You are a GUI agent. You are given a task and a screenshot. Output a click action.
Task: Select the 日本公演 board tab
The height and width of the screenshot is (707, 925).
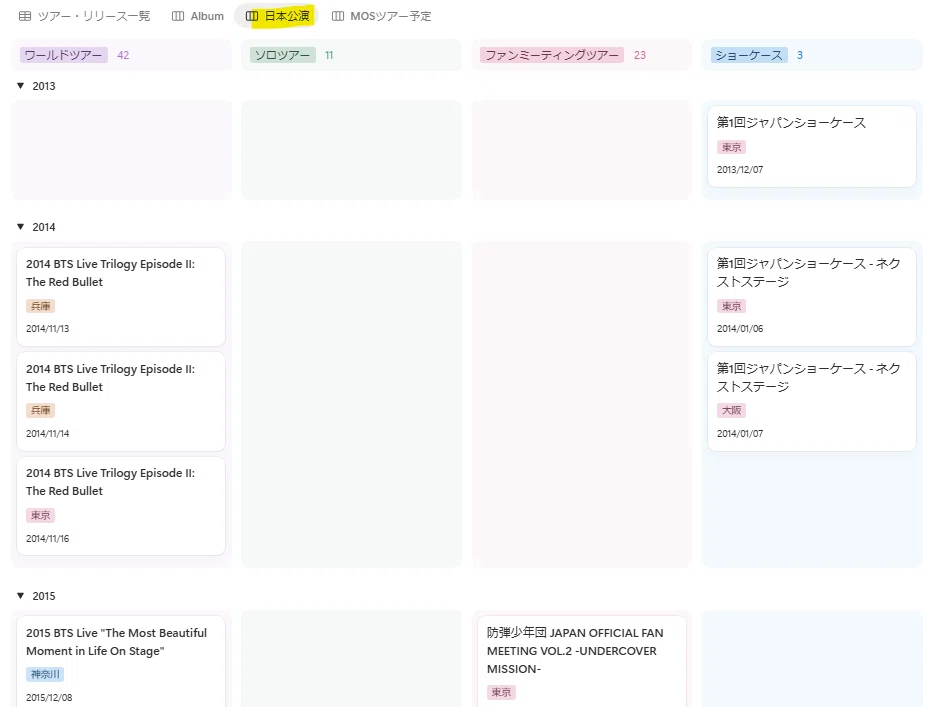point(277,16)
